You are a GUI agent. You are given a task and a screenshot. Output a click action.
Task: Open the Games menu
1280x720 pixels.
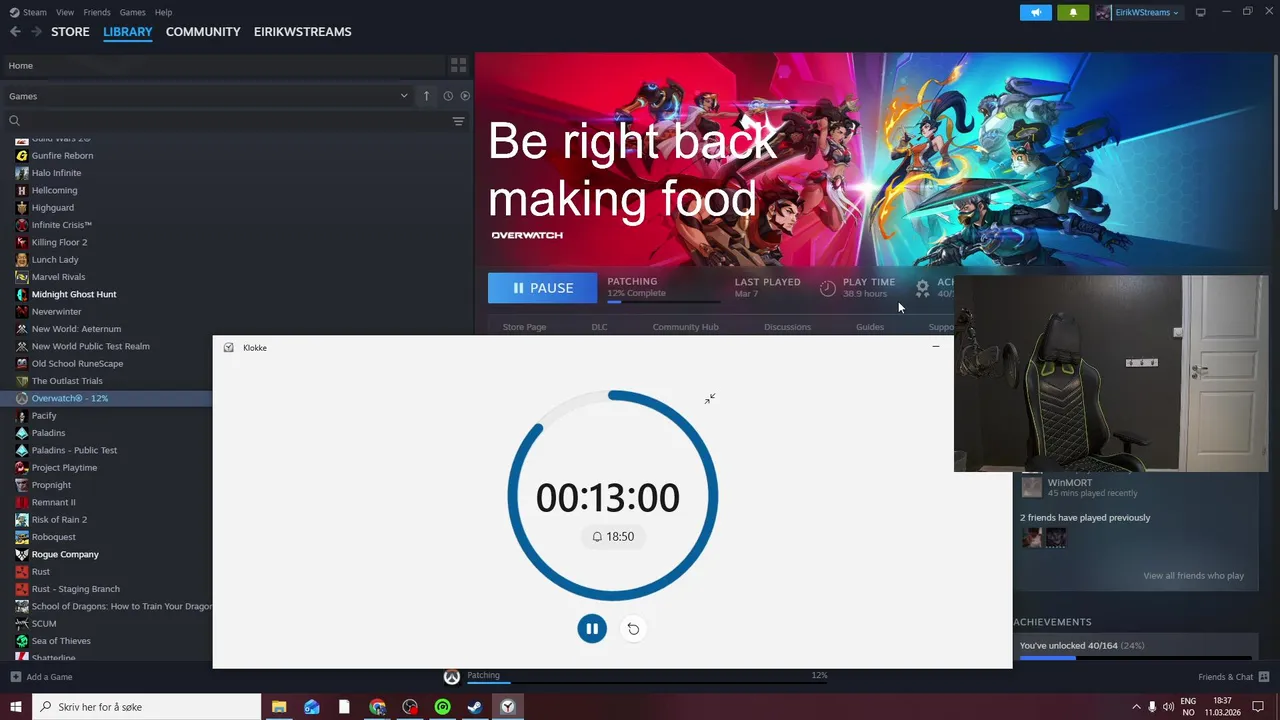tap(132, 12)
